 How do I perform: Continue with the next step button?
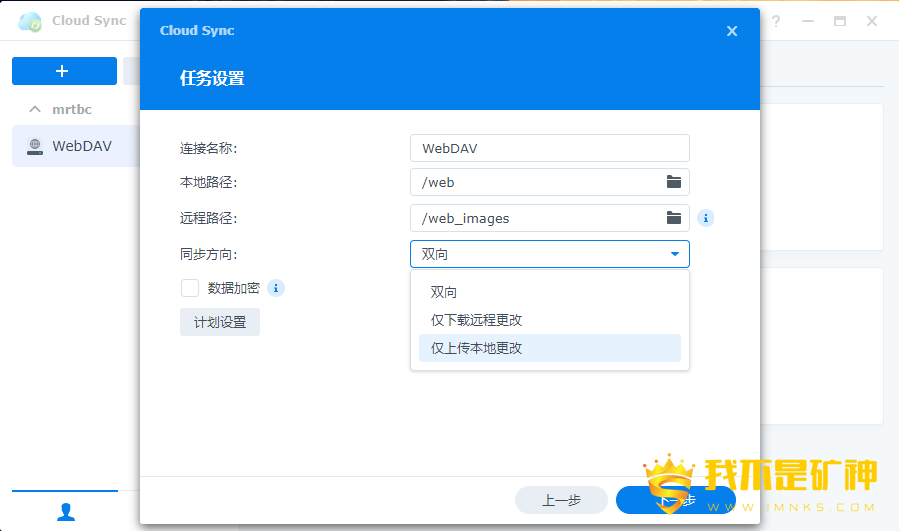point(675,500)
